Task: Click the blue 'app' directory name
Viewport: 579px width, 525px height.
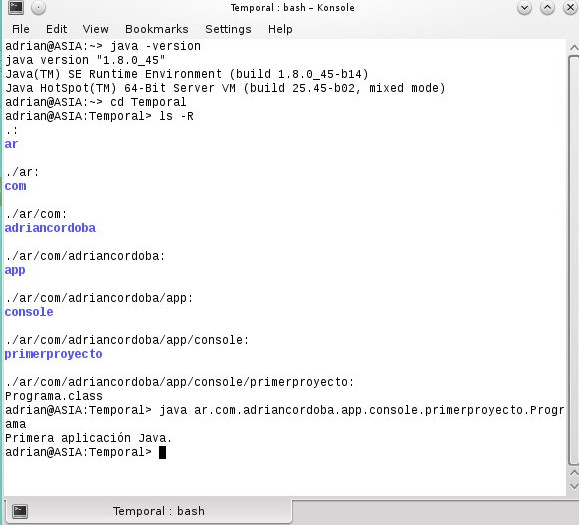Action: (x=15, y=271)
